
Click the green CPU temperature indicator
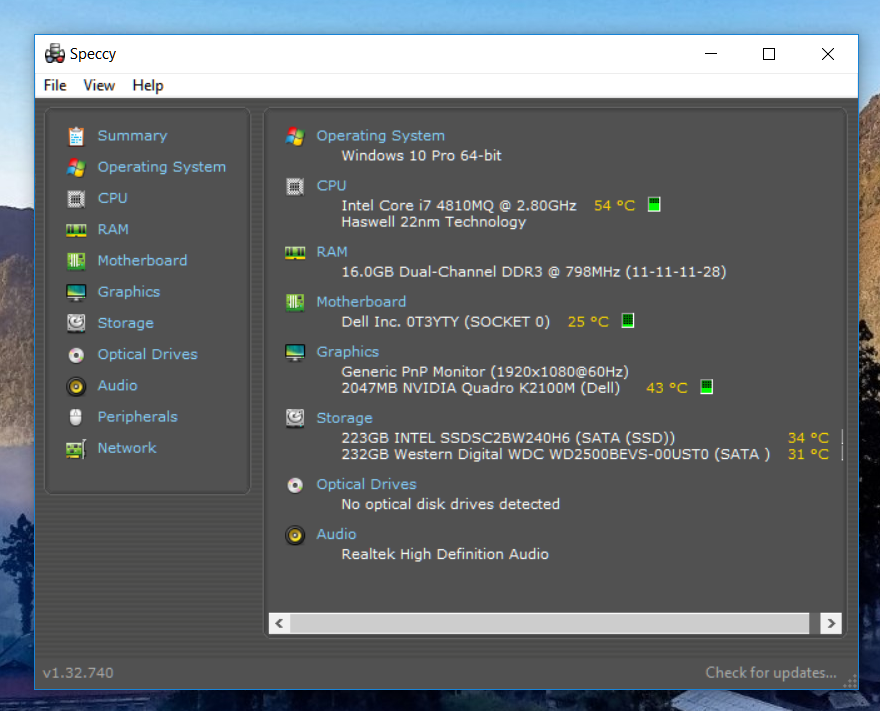[654, 205]
